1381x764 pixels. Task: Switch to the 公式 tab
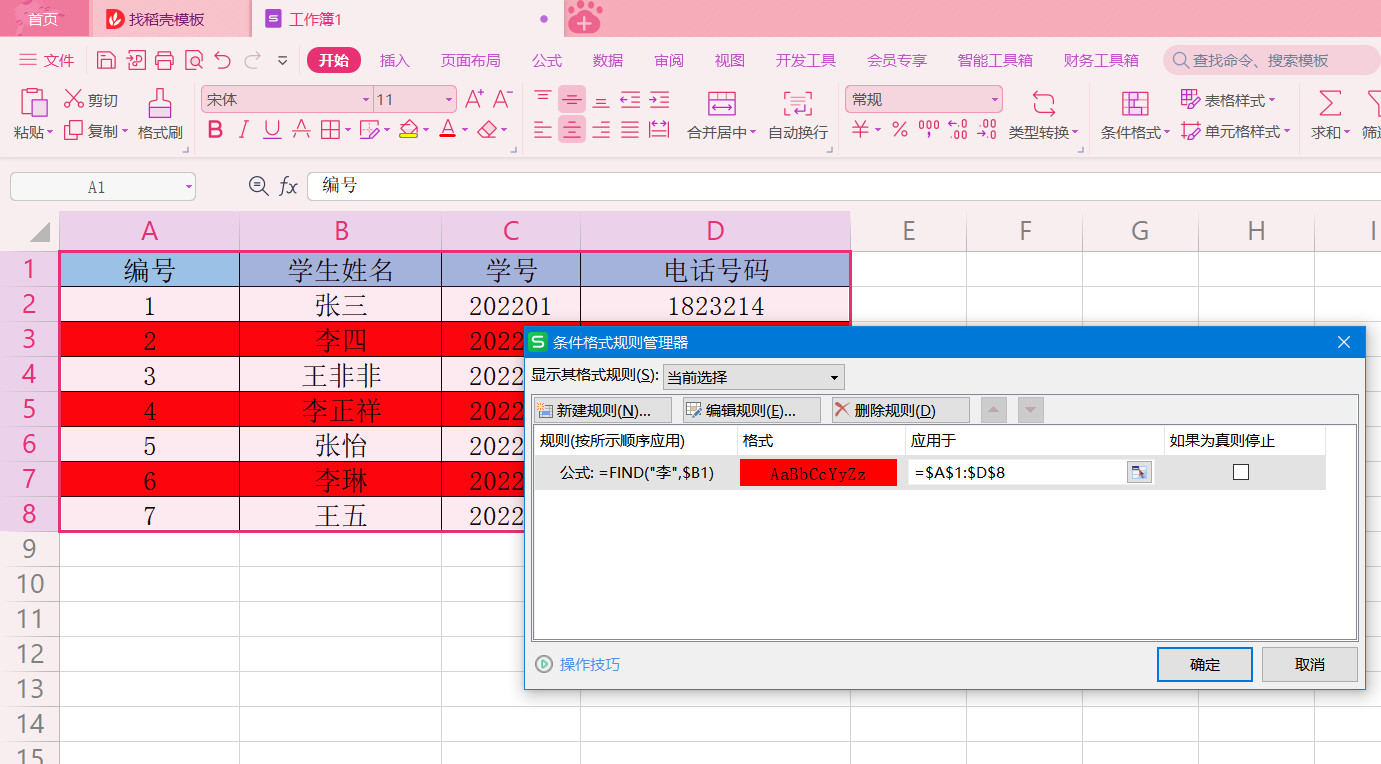pyautogui.click(x=547, y=60)
